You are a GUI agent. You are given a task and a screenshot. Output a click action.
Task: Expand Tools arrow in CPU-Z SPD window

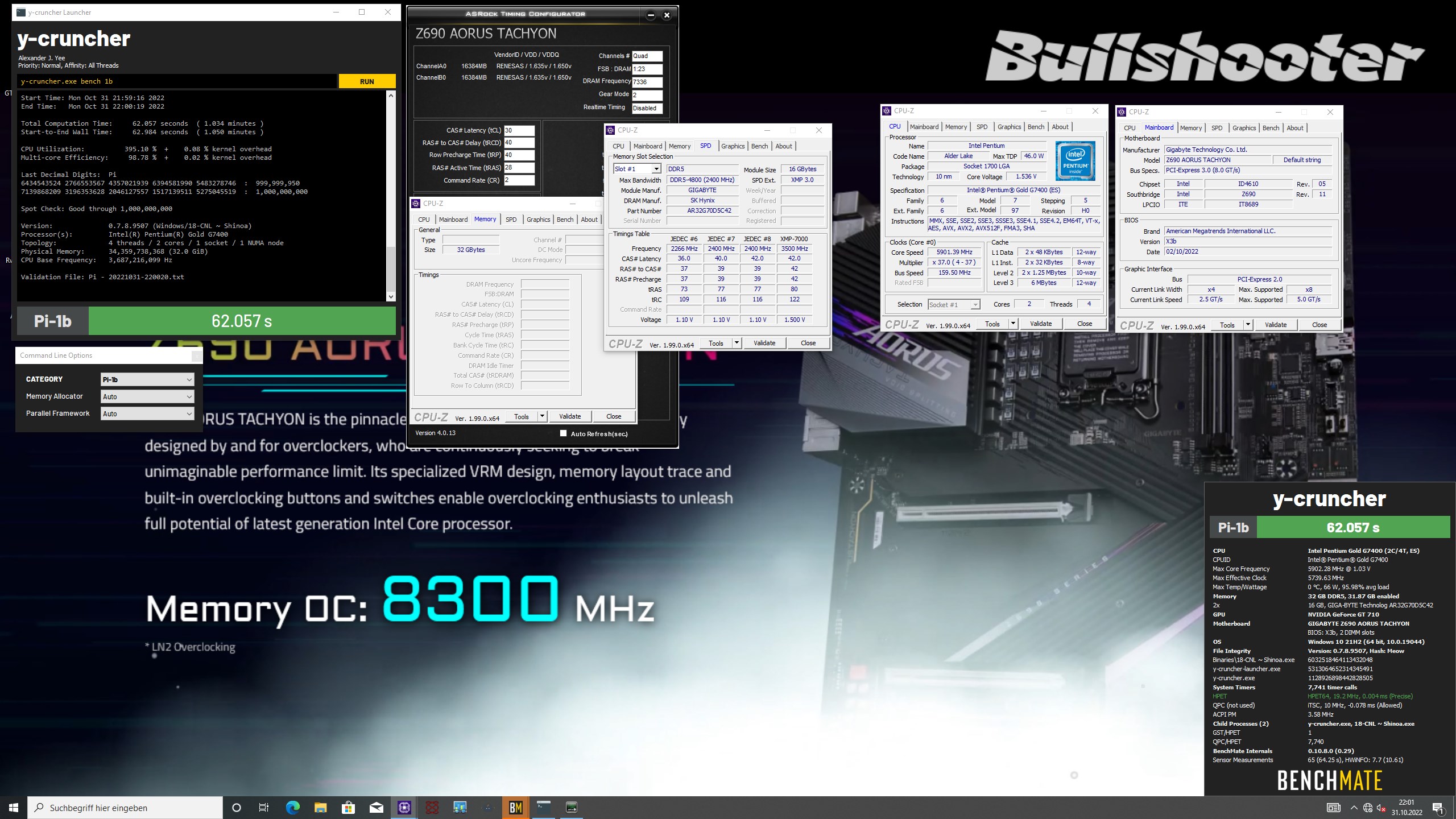coord(737,343)
